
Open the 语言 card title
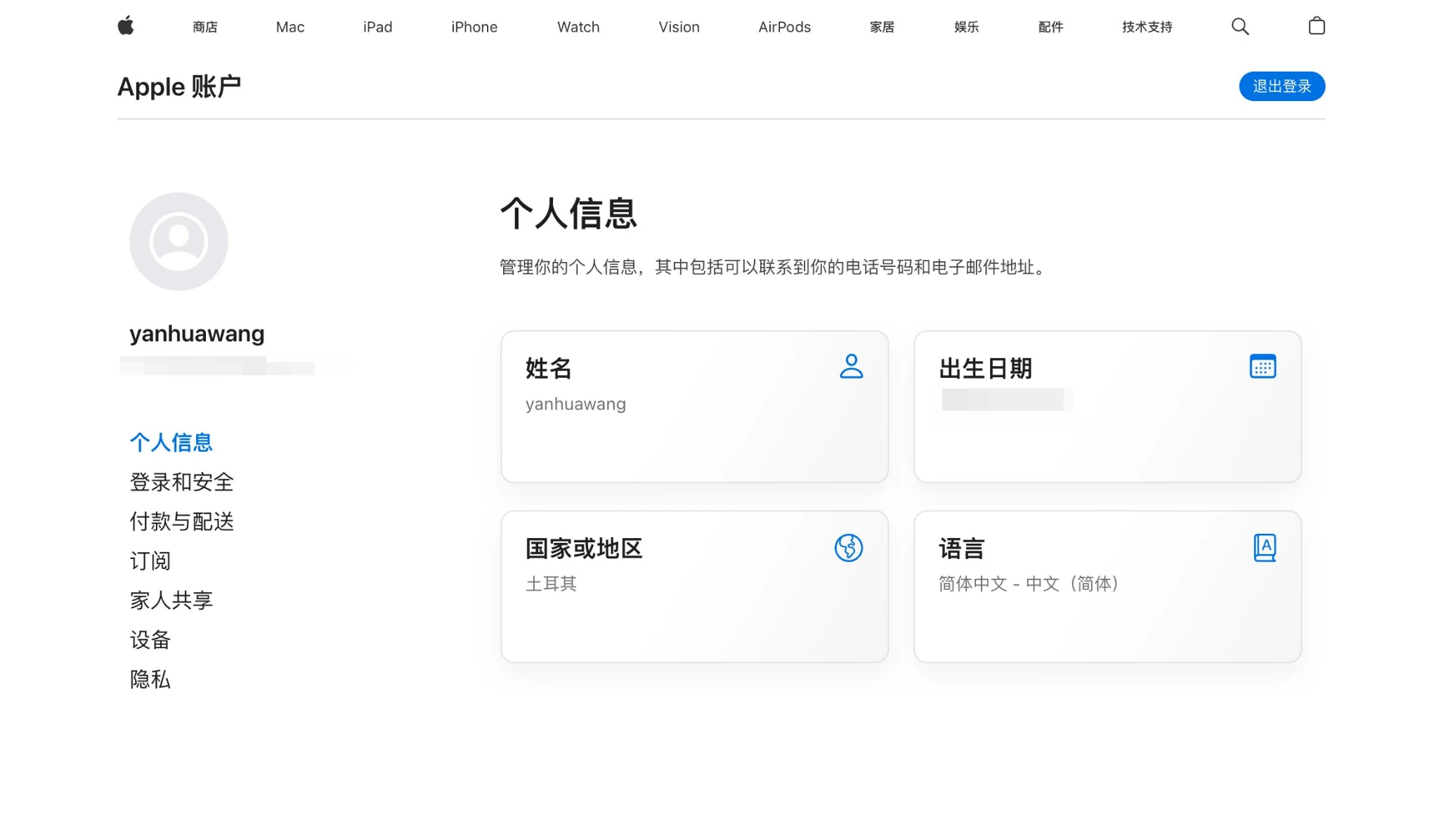point(961,549)
